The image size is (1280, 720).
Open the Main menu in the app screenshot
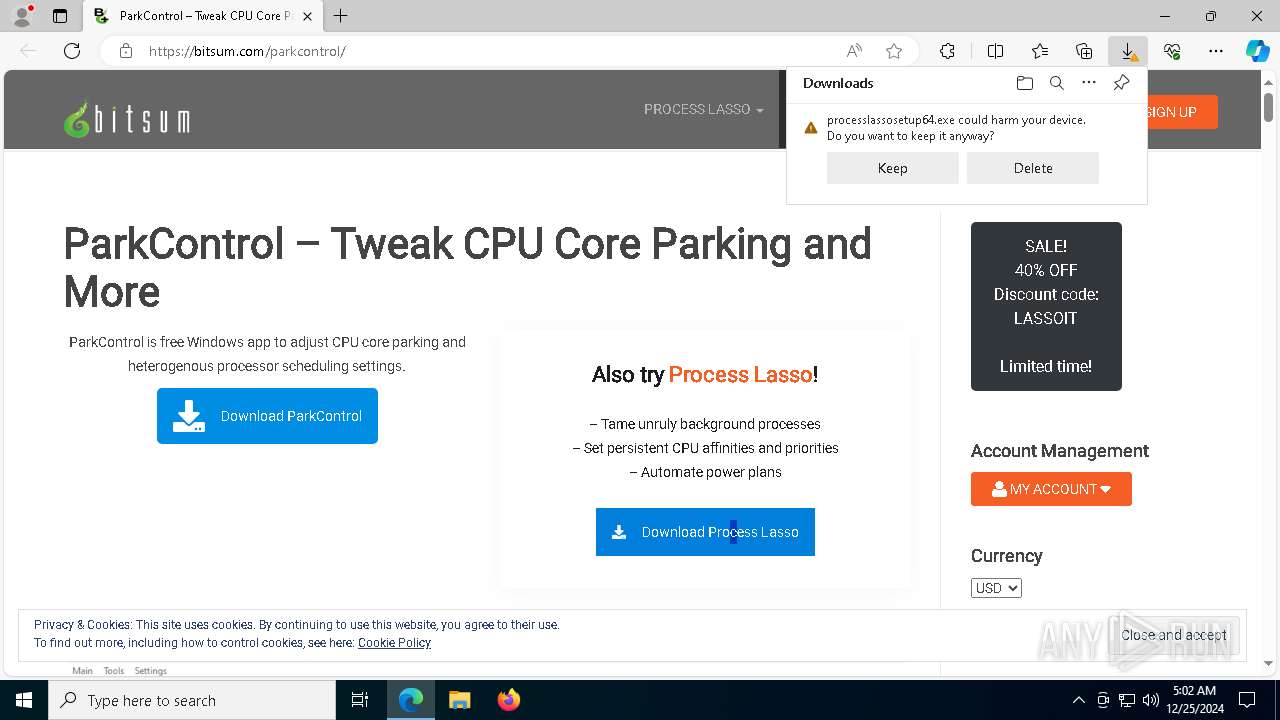[x=82, y=671]
